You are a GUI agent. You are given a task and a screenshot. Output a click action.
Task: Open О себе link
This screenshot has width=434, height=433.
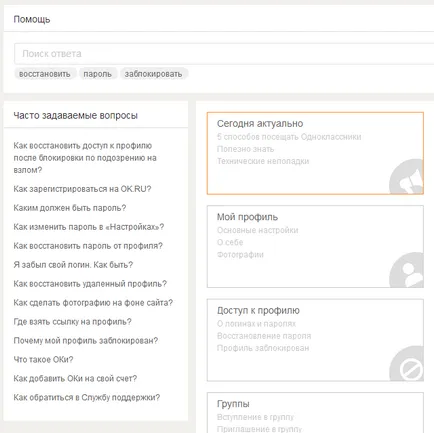click(230, 243)
